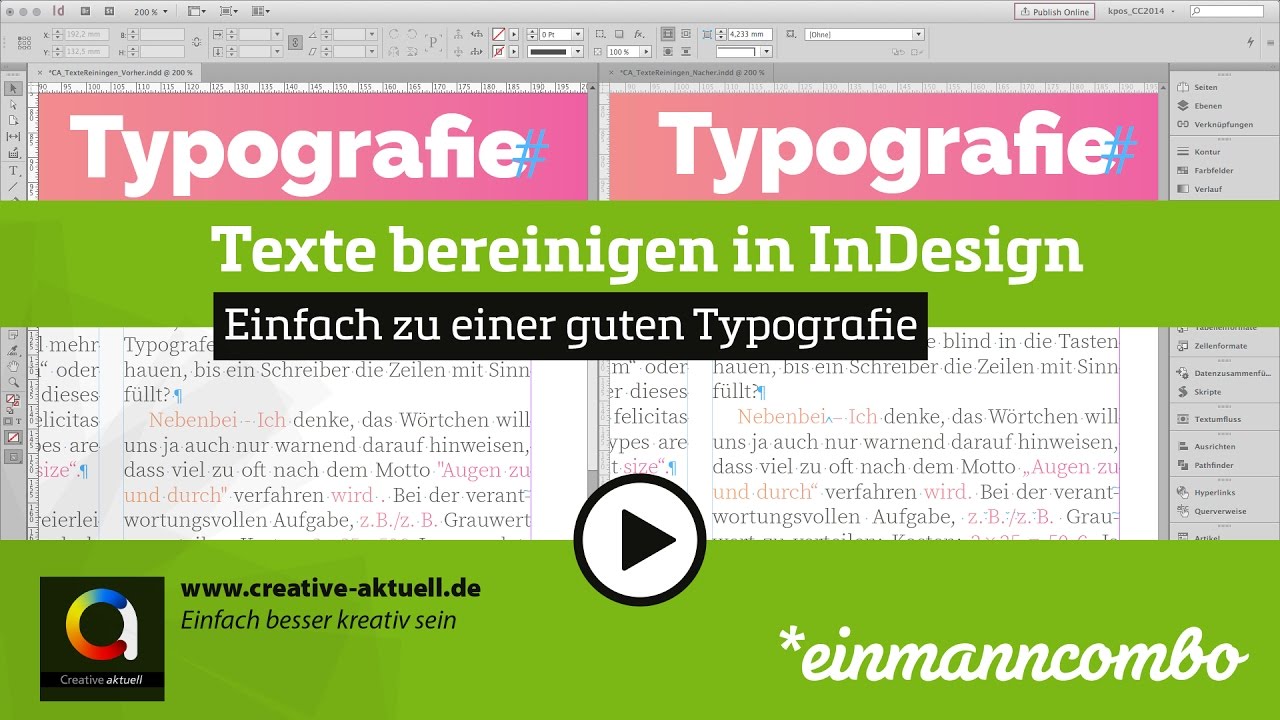
Task: Open the Seiten panel
Action: coord(1205,87)
